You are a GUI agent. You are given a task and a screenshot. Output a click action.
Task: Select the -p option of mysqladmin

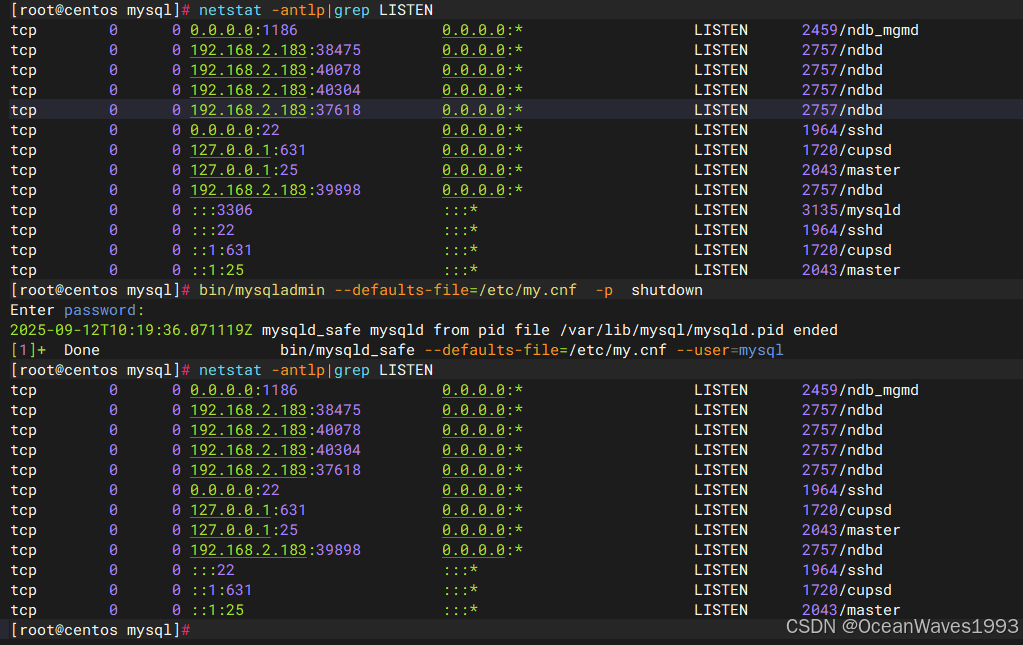point(604,290)
